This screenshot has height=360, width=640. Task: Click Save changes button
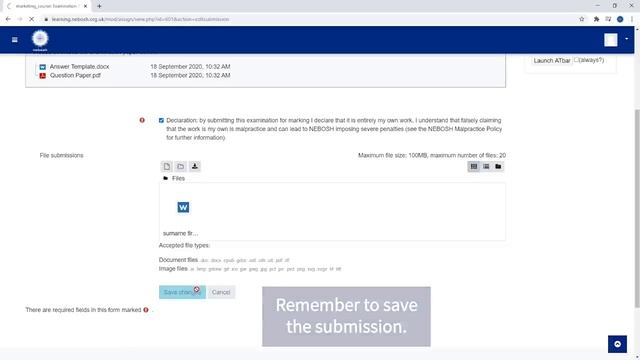(x=182, y=292)
